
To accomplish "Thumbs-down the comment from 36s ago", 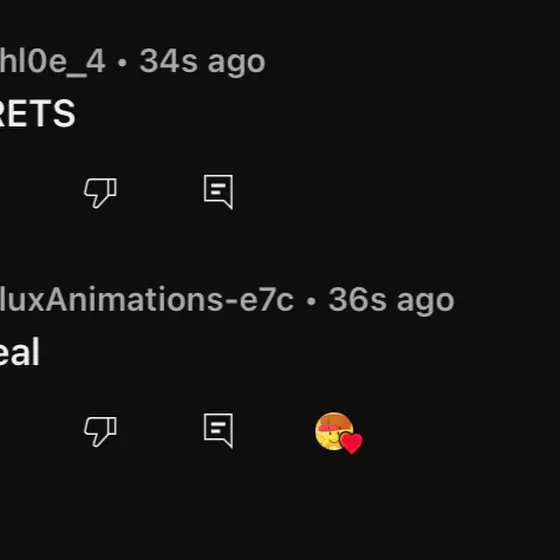I will (100, 431).
